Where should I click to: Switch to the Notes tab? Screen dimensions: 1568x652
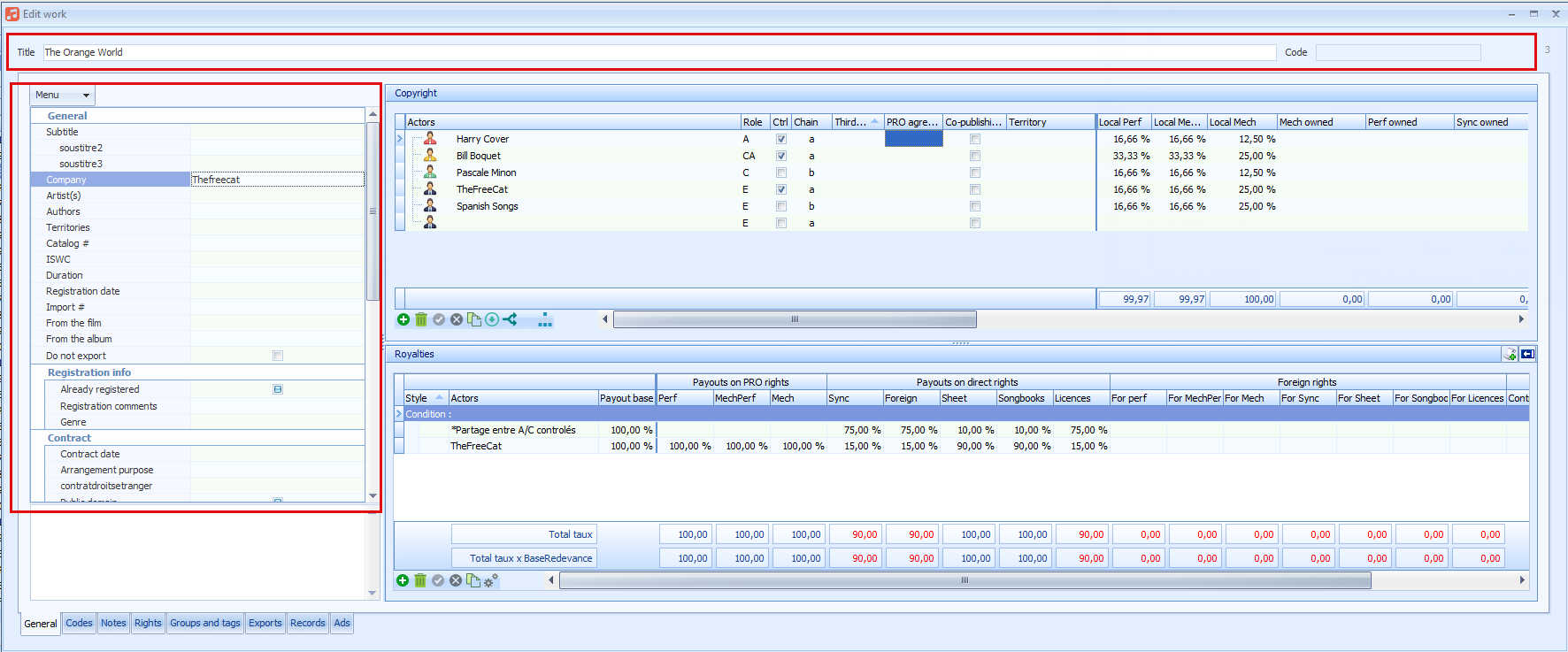[x=113, y=623]
